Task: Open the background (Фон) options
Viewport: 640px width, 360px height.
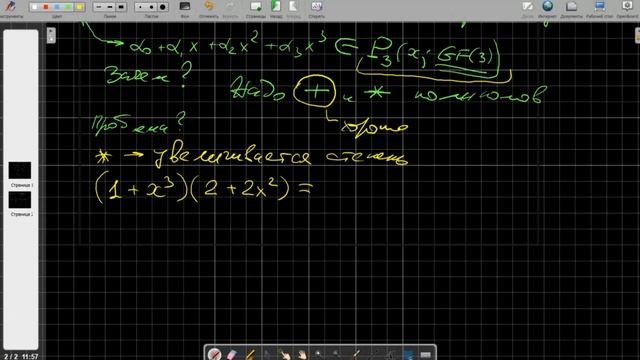Action: (184, 8)
